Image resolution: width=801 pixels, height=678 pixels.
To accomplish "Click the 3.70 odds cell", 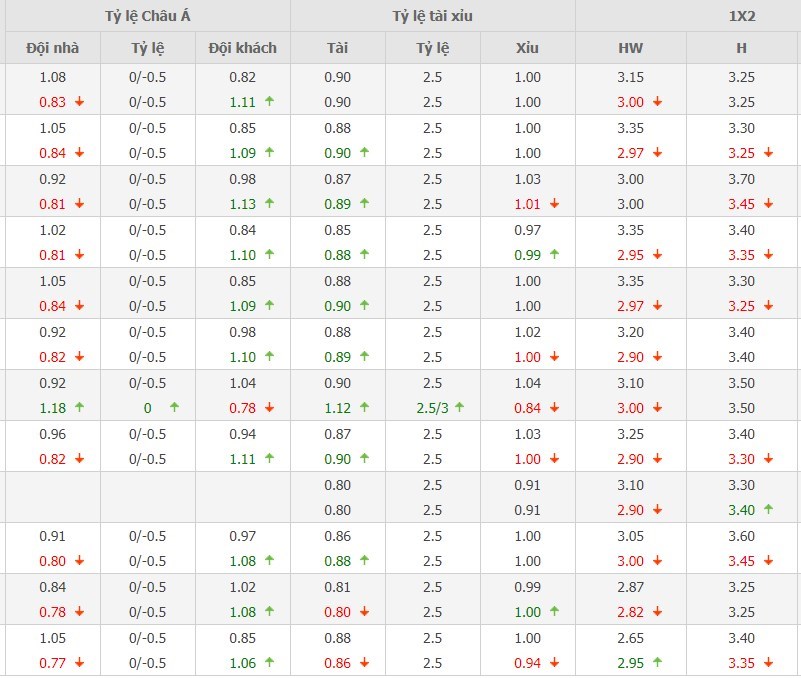I will (x=741, y=179).
